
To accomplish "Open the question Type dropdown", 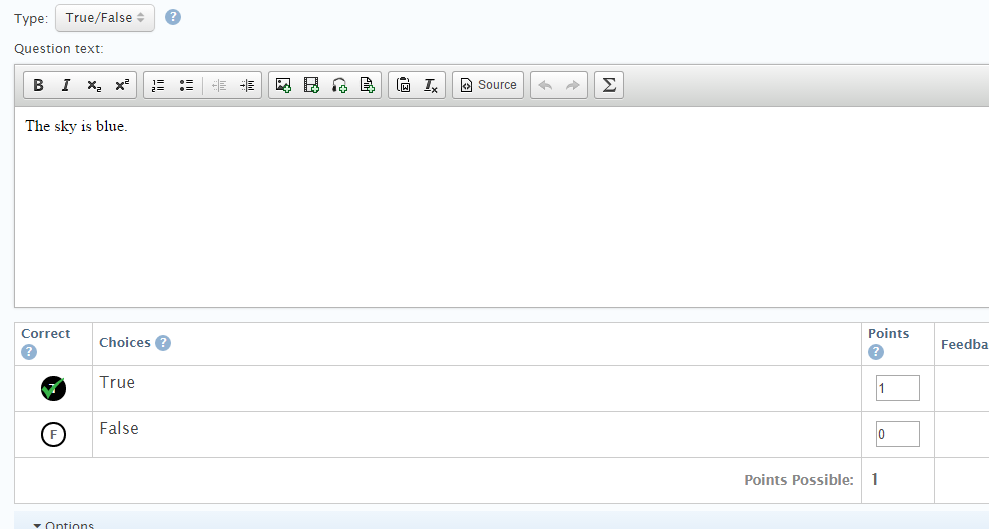I will 105,18.
